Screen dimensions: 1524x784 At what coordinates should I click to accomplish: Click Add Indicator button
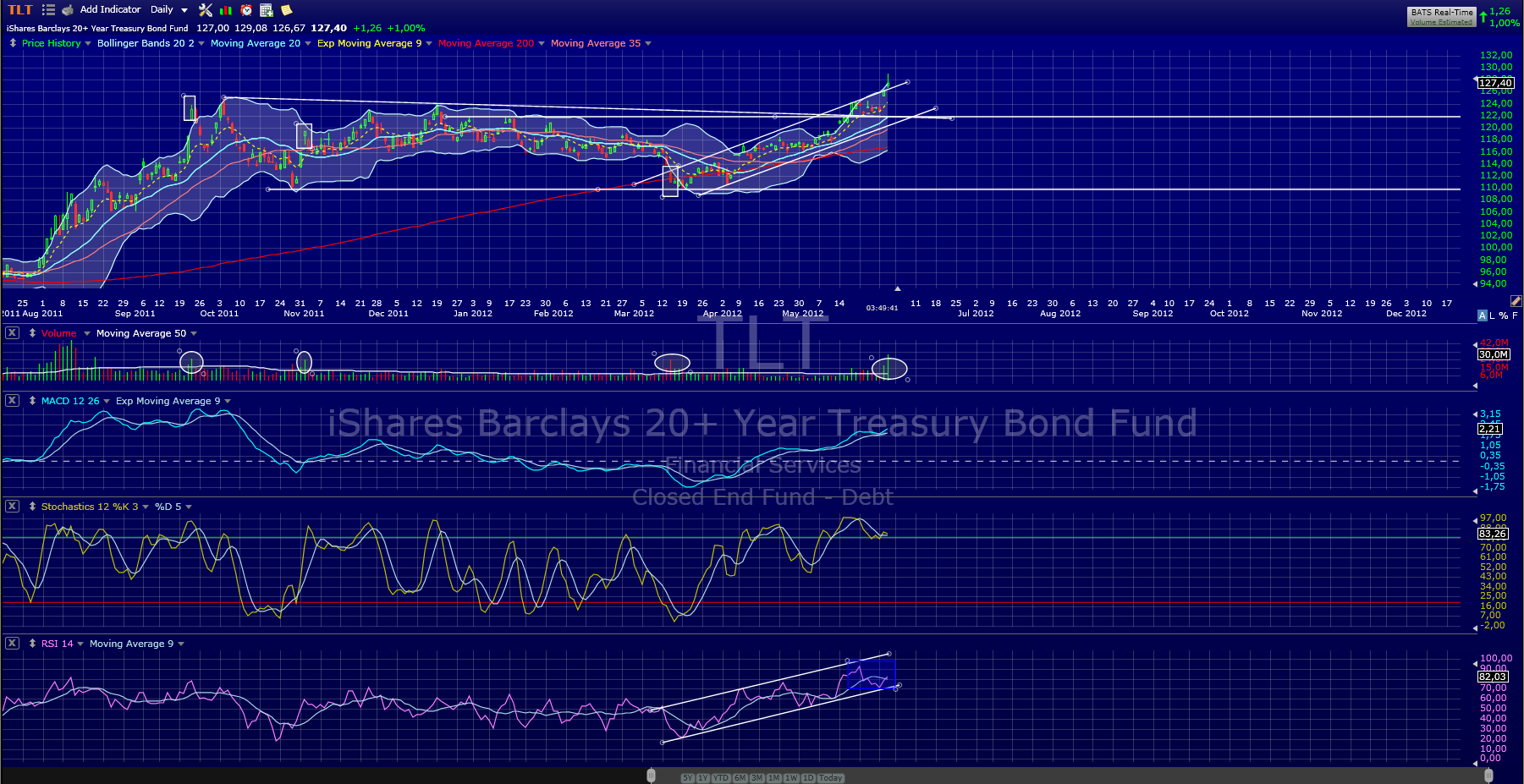point(111,10)
